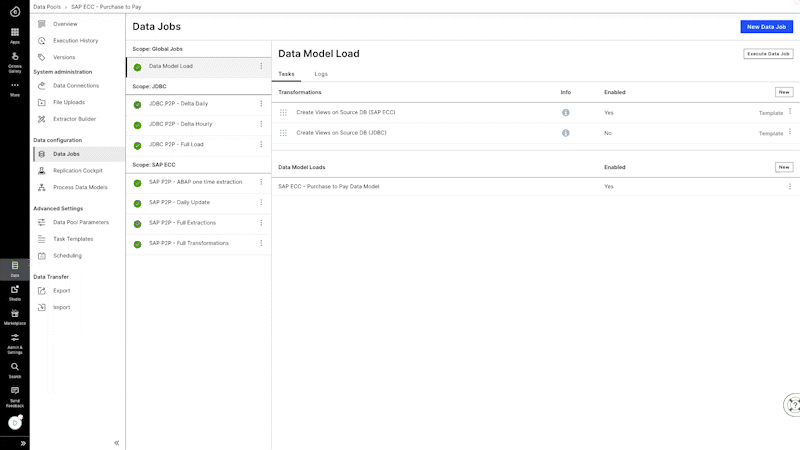The image size is (800, 450).
Task: Open the Celonis Galaxy icon
Action: pos(15,62)
